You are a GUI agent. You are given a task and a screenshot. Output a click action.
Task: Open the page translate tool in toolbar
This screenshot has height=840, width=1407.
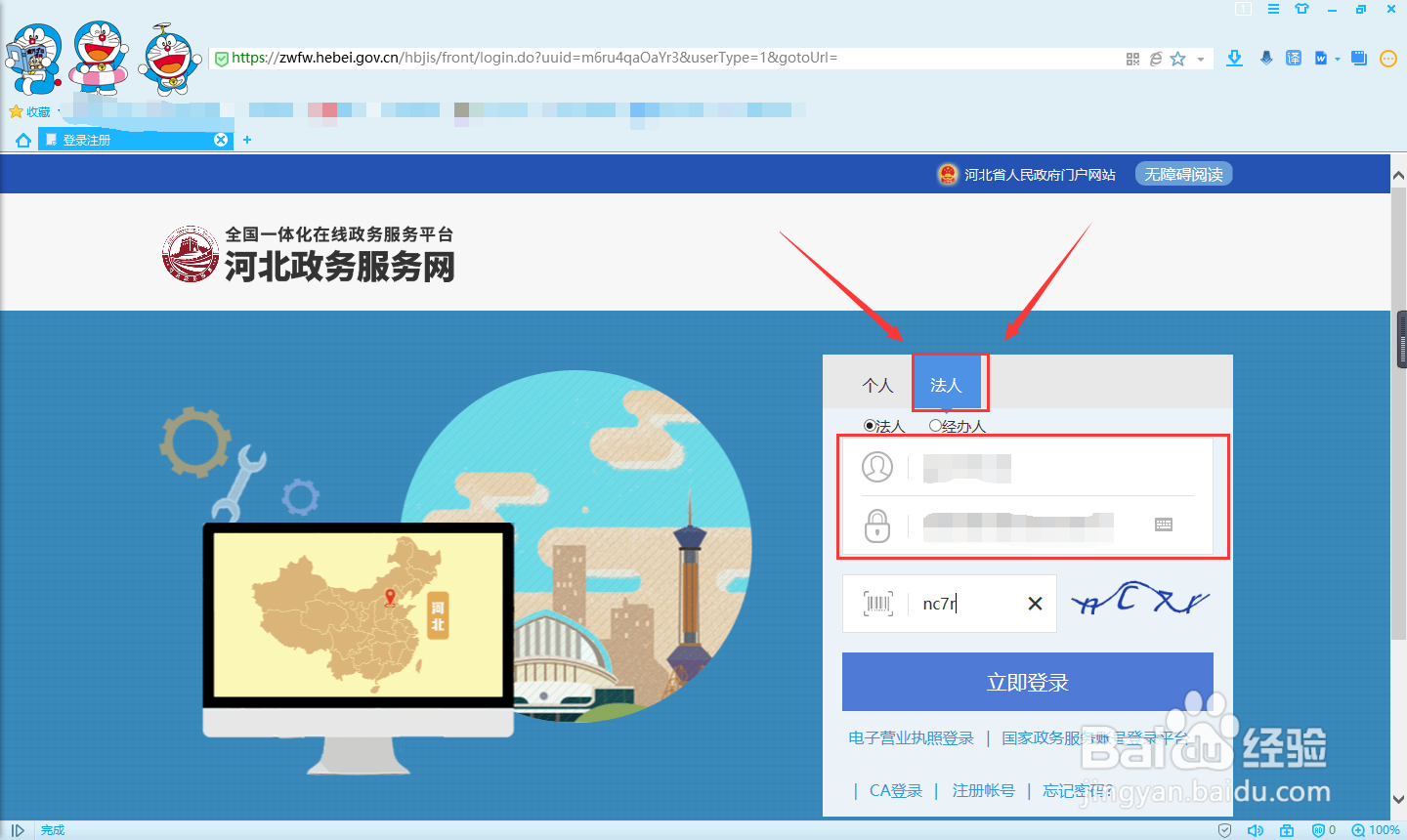point(1292,58)
